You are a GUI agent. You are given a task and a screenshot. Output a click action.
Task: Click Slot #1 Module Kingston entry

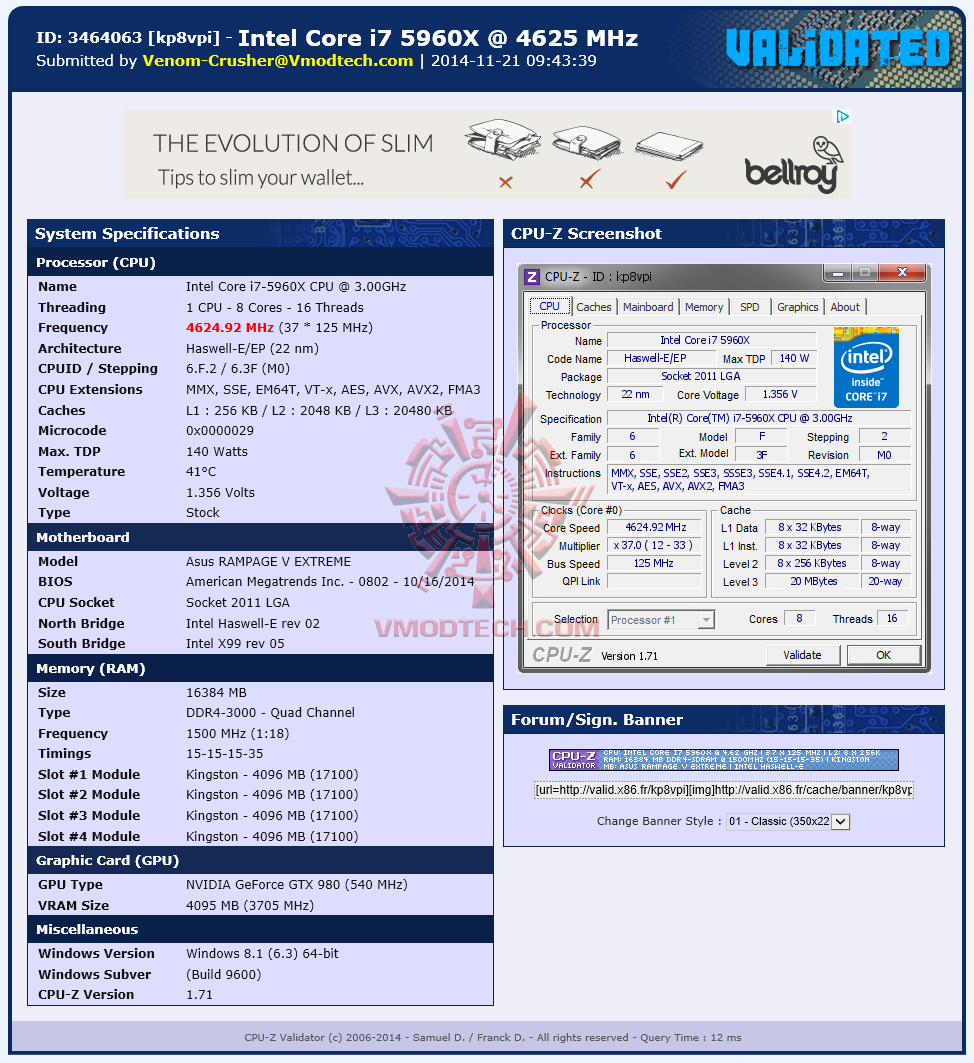pos(272,774)
